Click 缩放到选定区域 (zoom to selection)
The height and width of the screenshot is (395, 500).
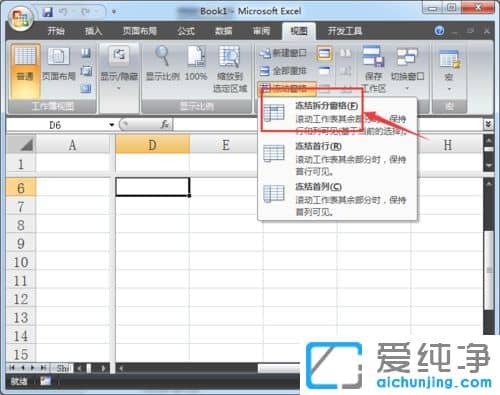pos(230,69)
